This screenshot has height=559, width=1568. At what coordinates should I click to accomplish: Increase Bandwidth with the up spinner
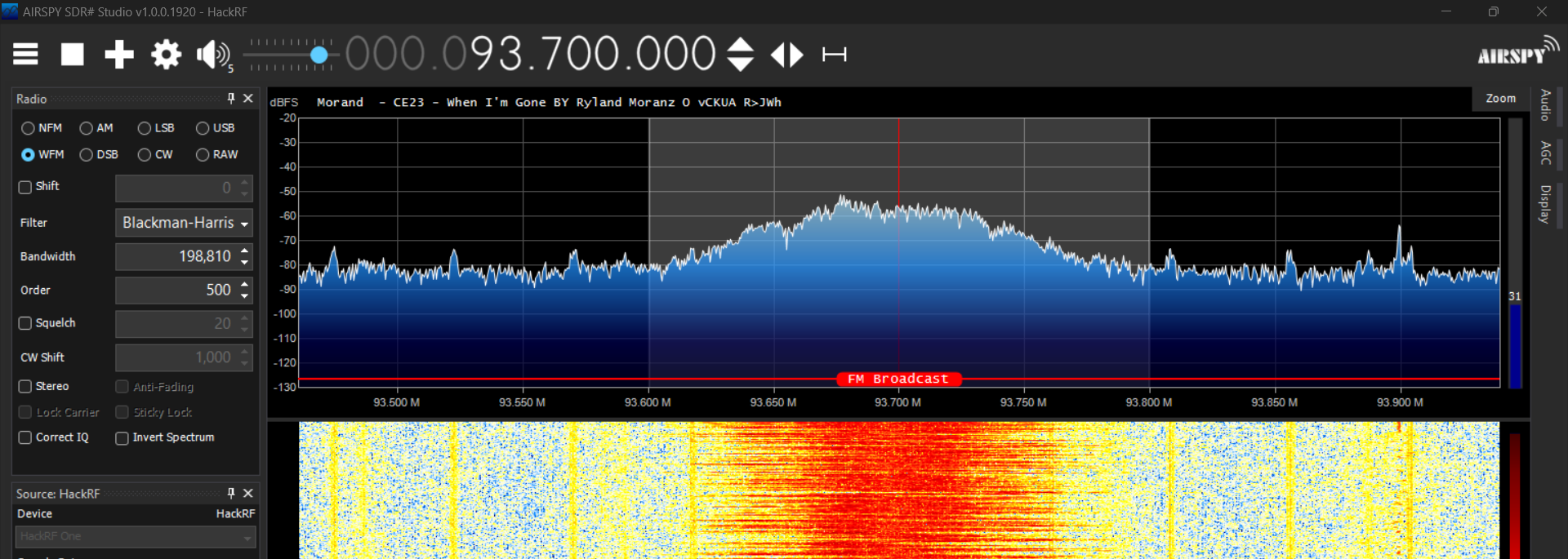click(245, 250)
